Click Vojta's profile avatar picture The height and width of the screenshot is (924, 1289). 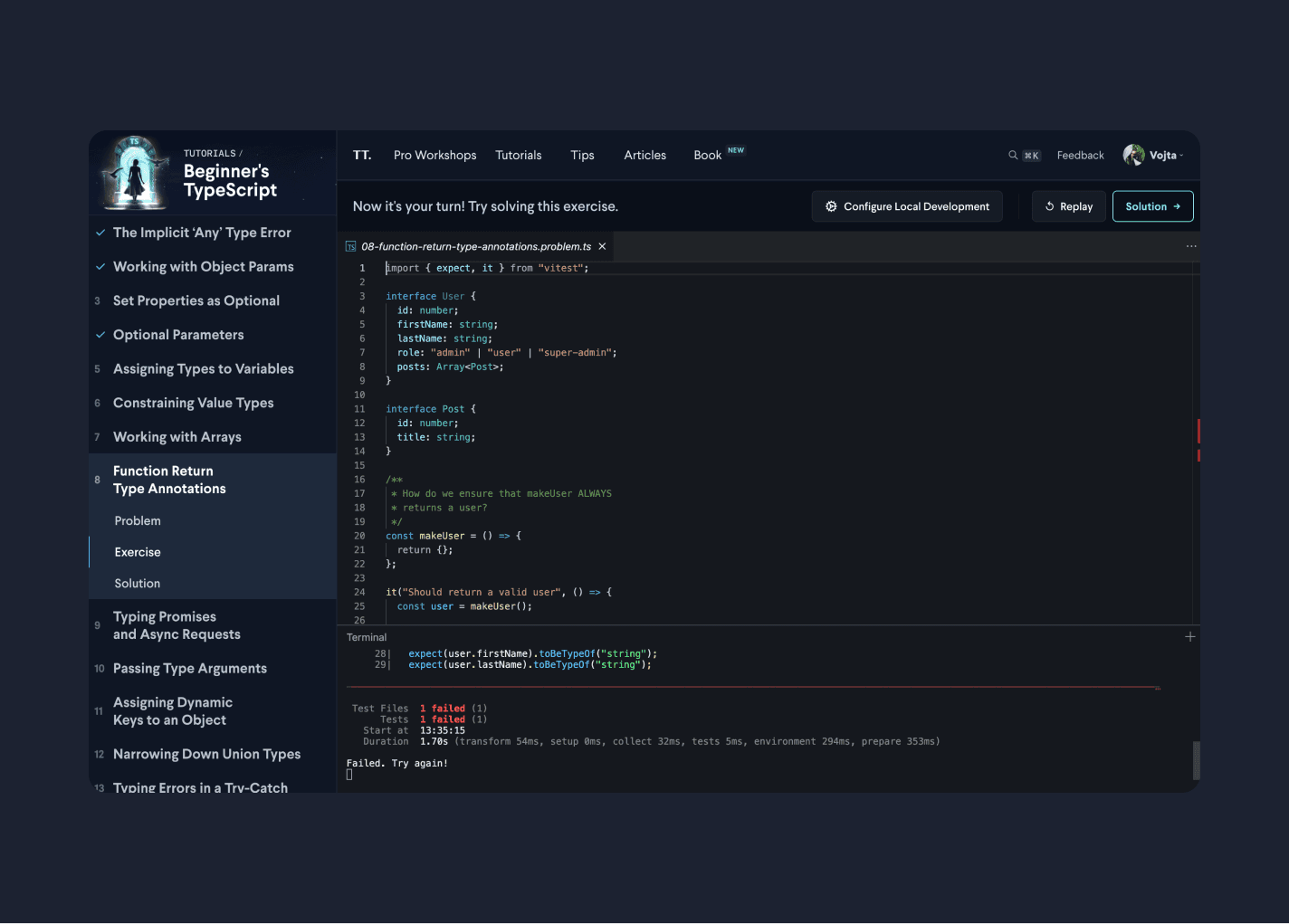click(1134, 155)
